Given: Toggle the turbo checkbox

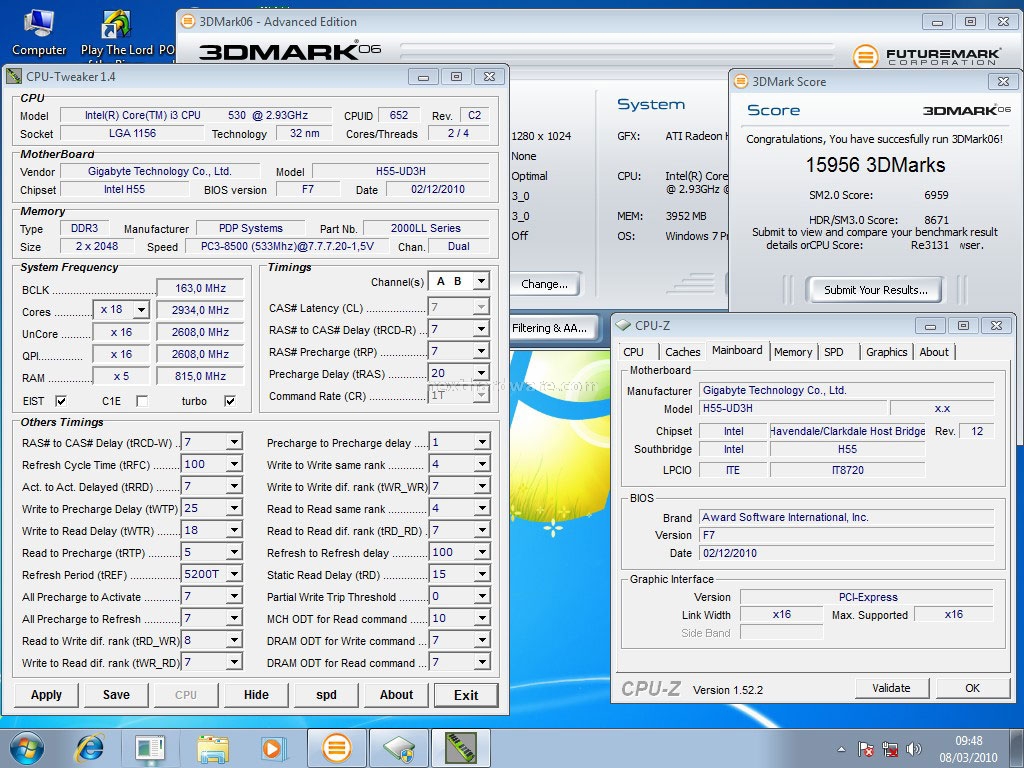Looking at the screenshot, I should pyautogui.click(x=230, y=401).
